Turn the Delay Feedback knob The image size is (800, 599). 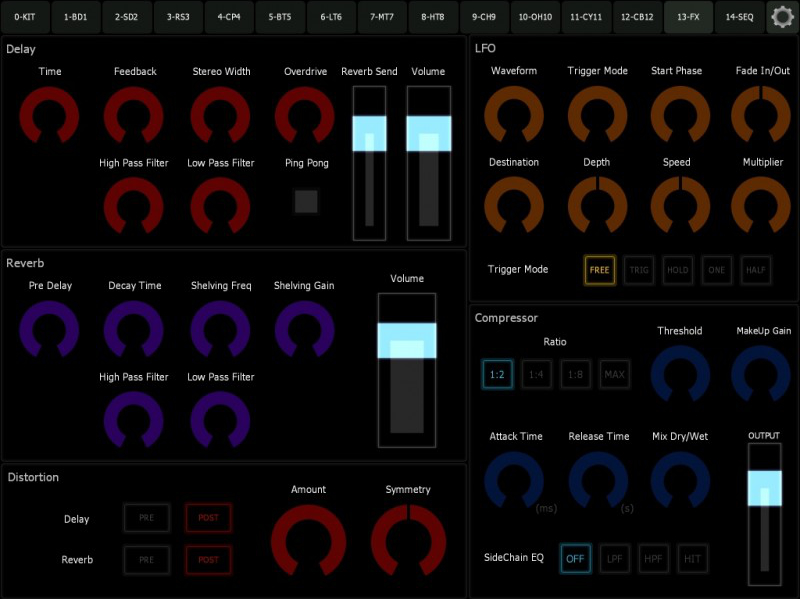[134, 115]
